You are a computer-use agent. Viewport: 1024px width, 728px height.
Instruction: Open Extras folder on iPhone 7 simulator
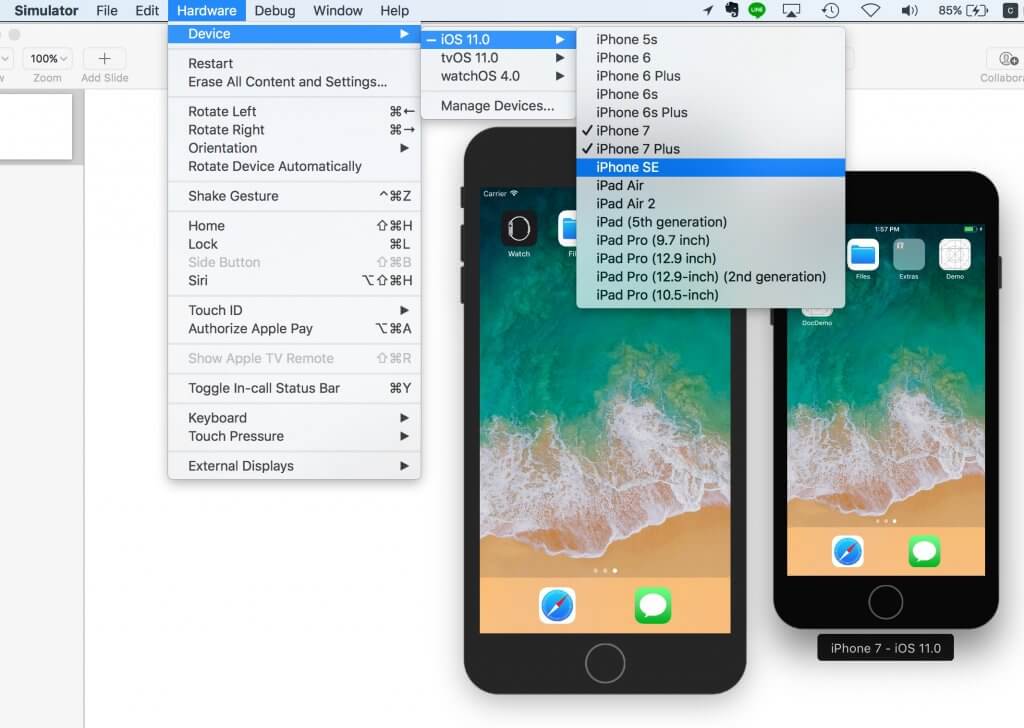click(908, 255)
